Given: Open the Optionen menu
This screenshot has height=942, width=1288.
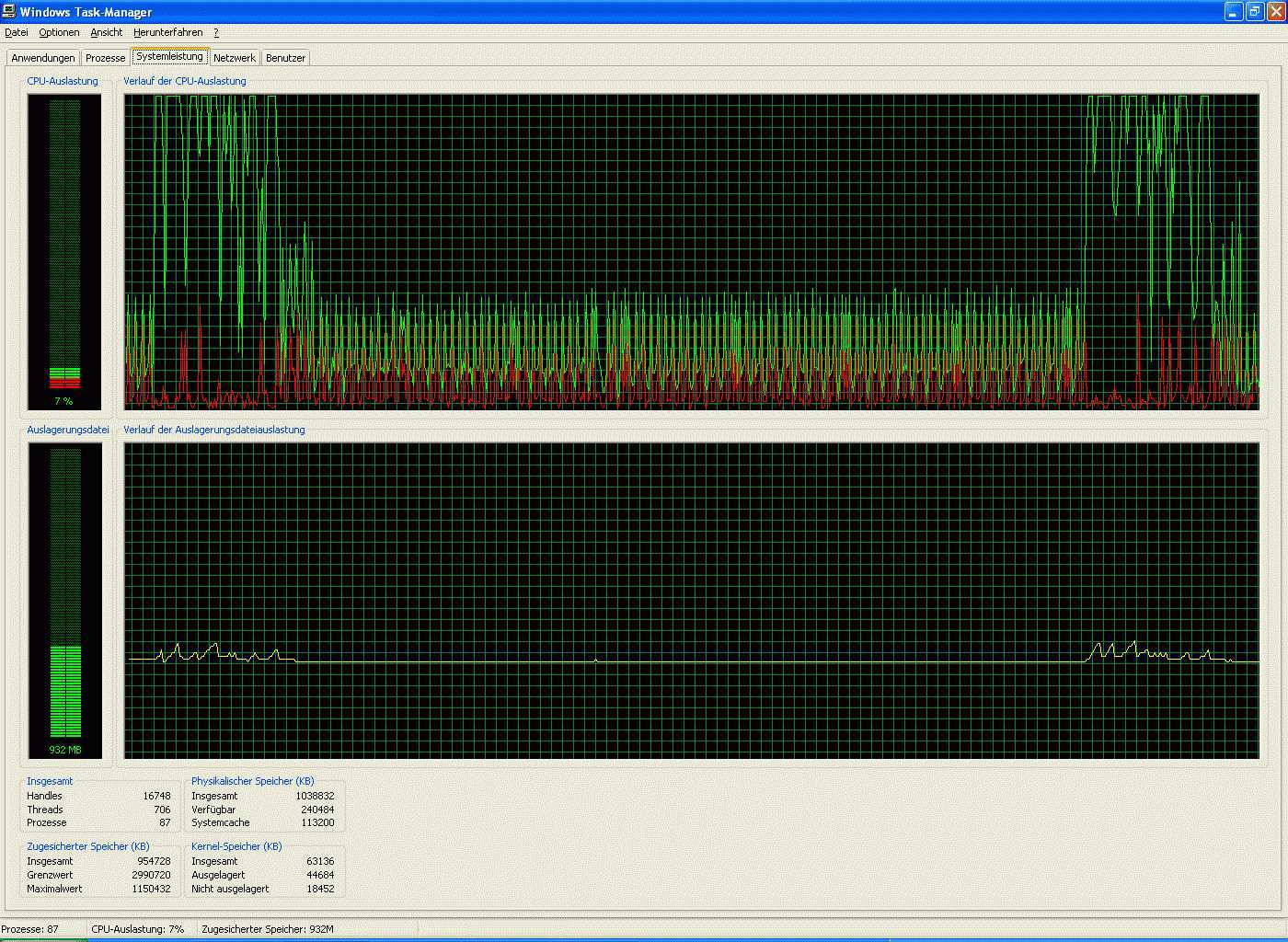Looking at the screenshot, I should (x=59, y=32).
